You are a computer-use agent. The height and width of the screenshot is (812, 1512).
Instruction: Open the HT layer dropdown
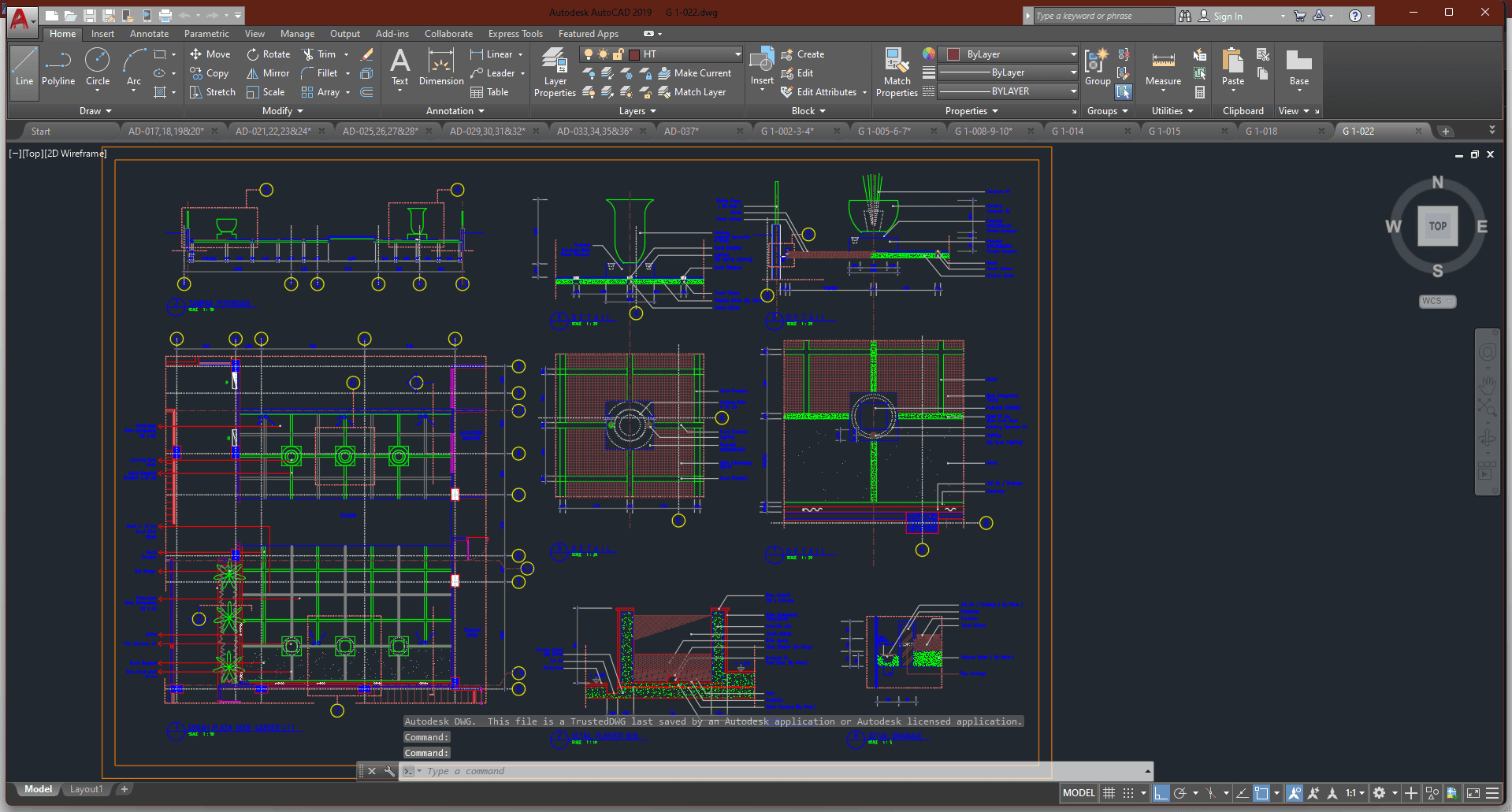click(737, 54)
